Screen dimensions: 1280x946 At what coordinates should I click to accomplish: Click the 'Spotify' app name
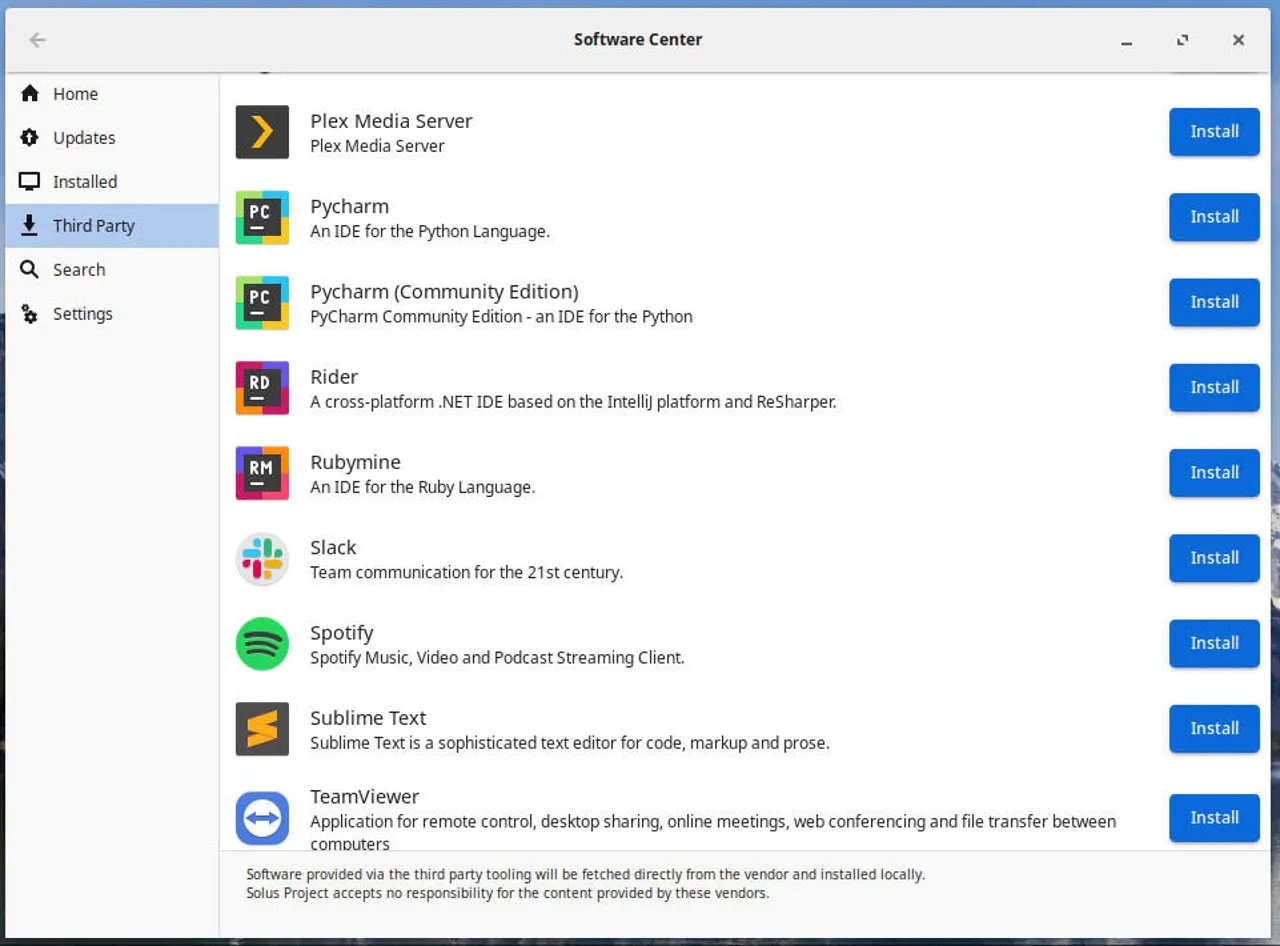pos(342,634)
